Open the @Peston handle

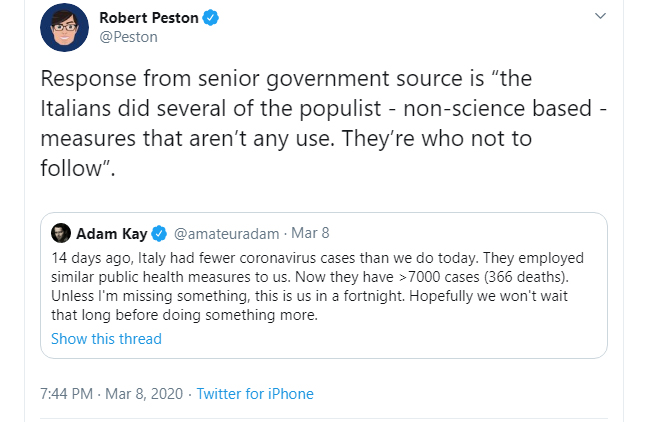pyautogui.click(x=128, y=37)
